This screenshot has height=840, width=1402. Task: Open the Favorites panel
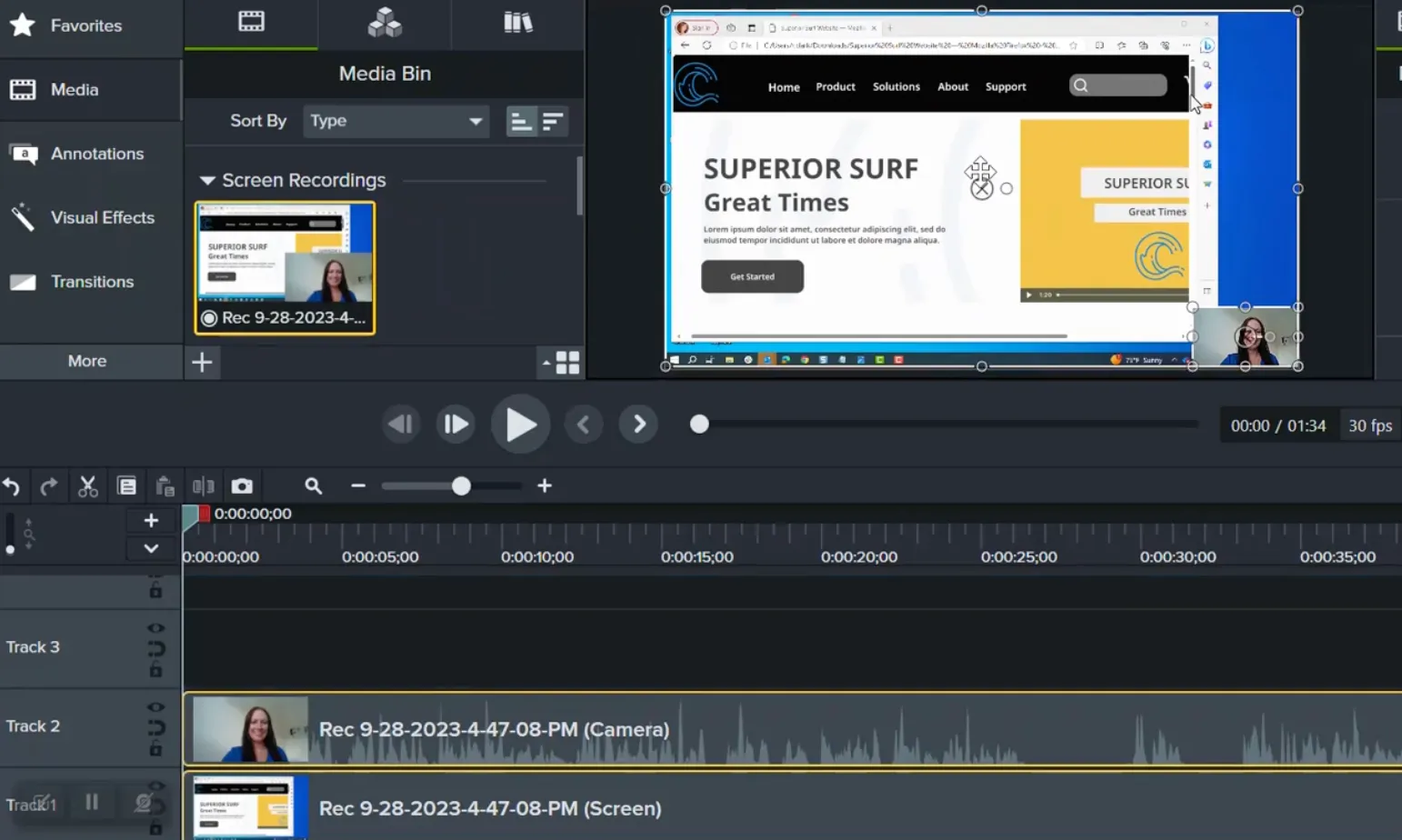tap(90, 25)
